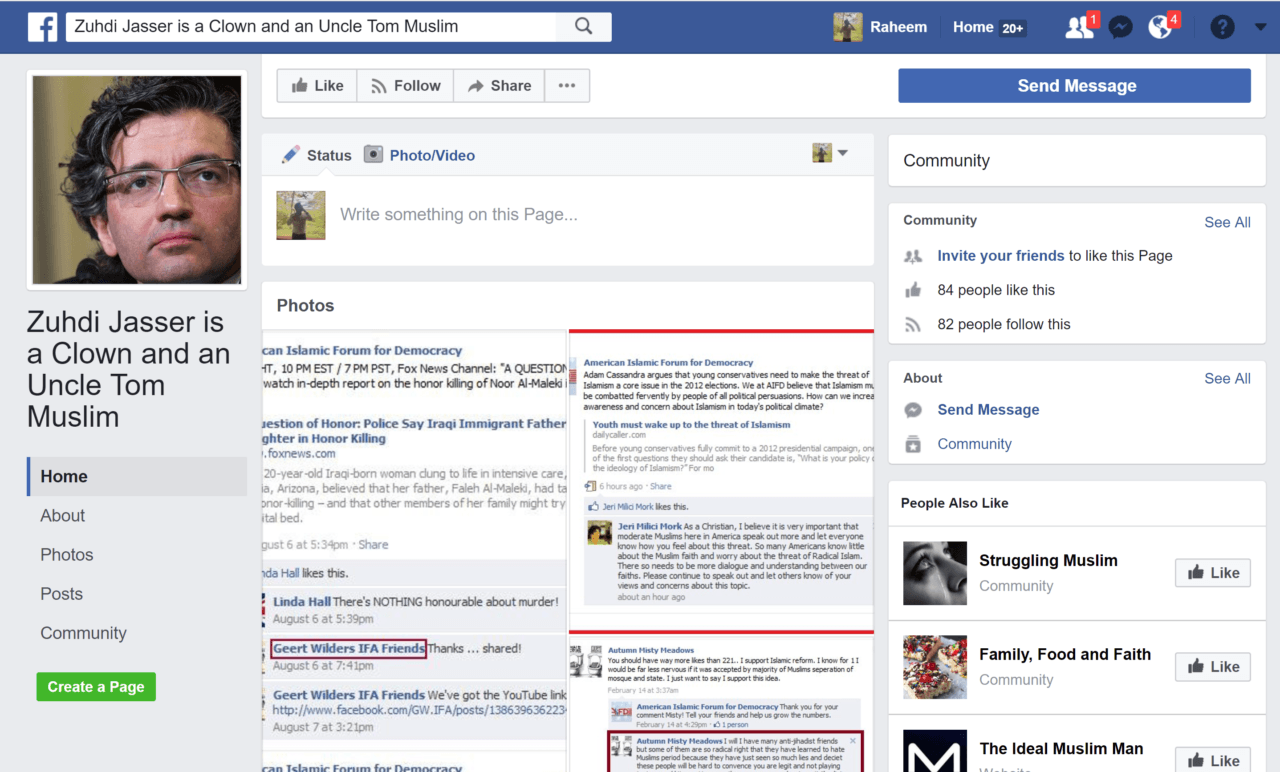This screenshot has height=772, width=1280.
Task: Click '84 people like this' text
Action: (996, 290)
